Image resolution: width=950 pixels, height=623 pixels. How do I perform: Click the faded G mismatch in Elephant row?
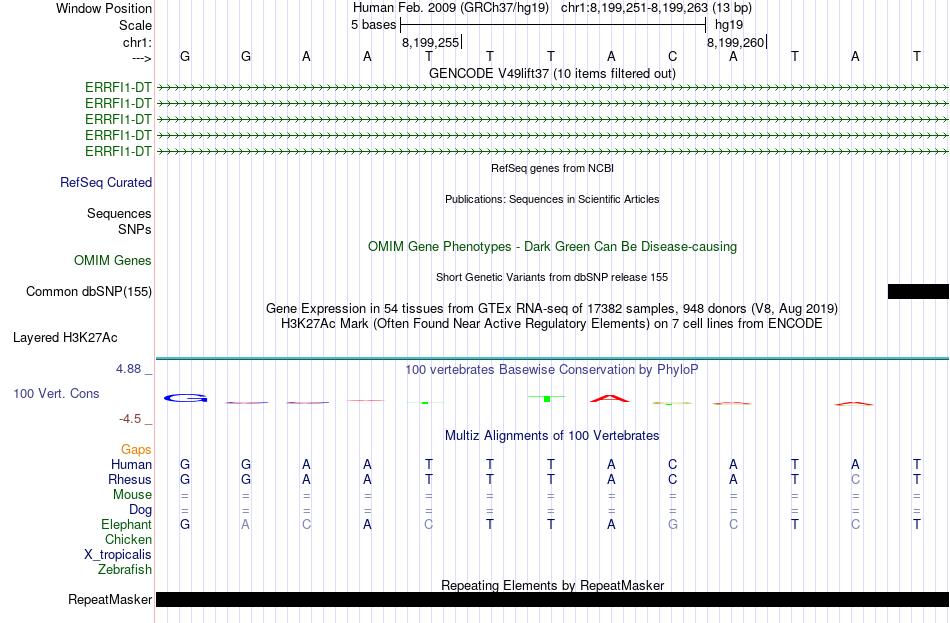[673, 525]
